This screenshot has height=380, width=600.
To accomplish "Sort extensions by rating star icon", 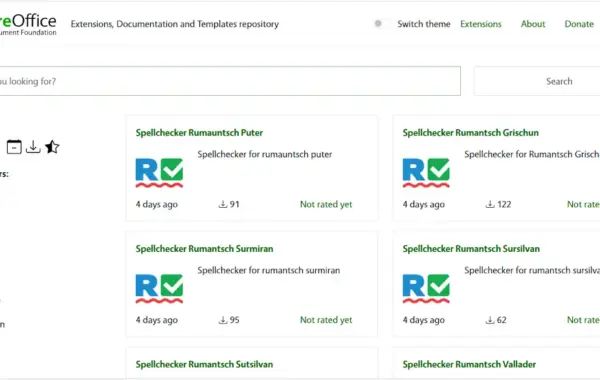I will 52,147.
